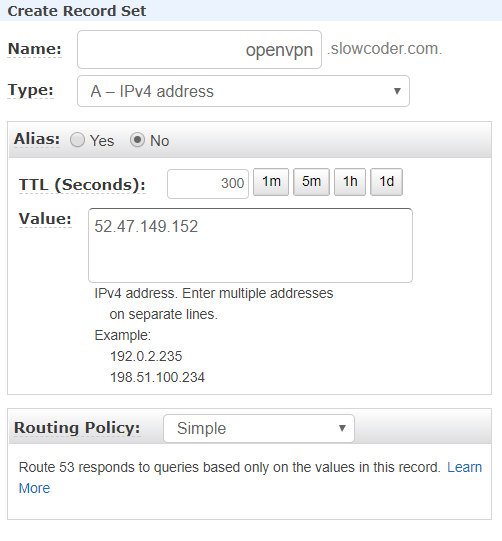
Task: Set TTL using the 1m button
Action: 271,182
